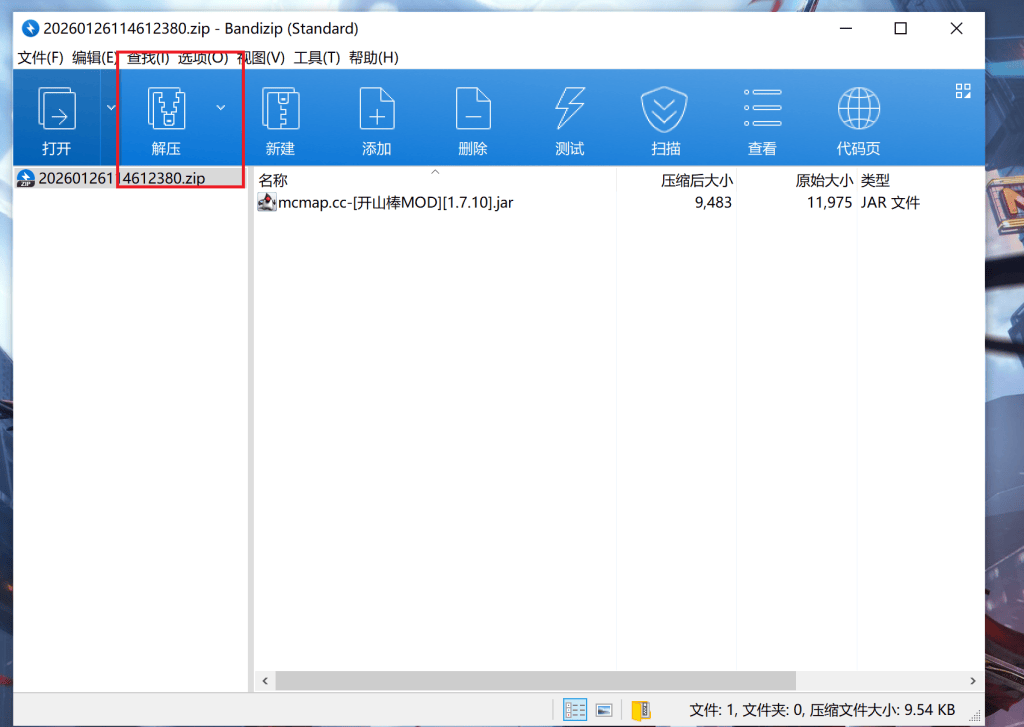
Task: Sort by 压缩后大小 column header
Action: (696, 181)
